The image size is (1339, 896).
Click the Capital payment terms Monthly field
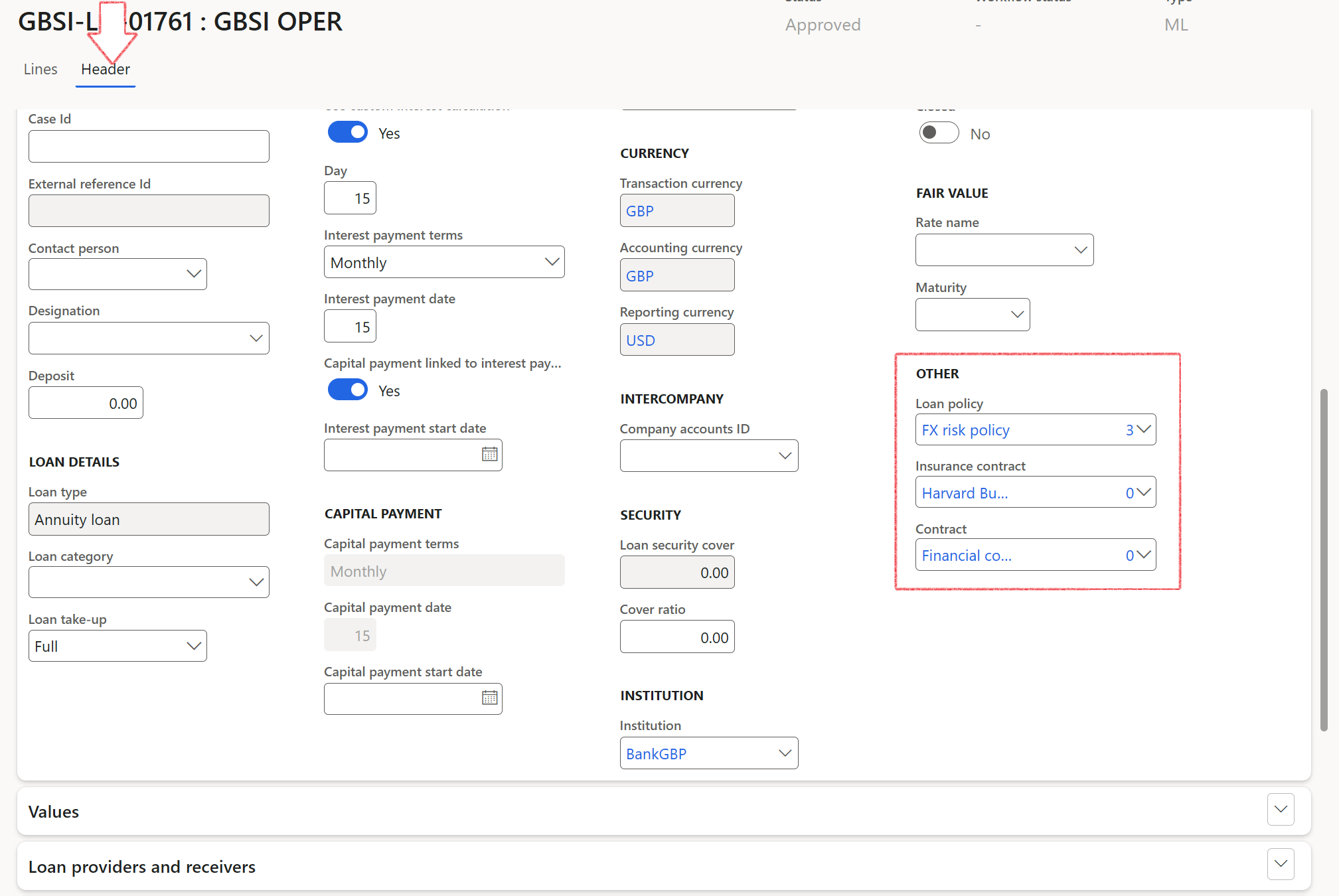click(444, 571)
